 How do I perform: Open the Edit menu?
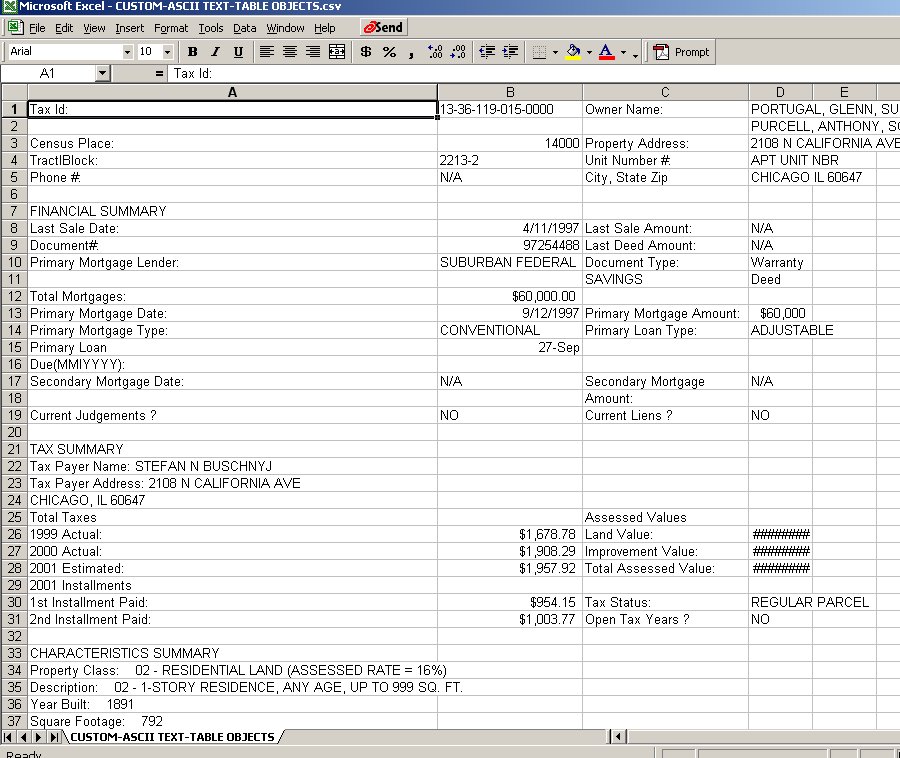[64, 28]
